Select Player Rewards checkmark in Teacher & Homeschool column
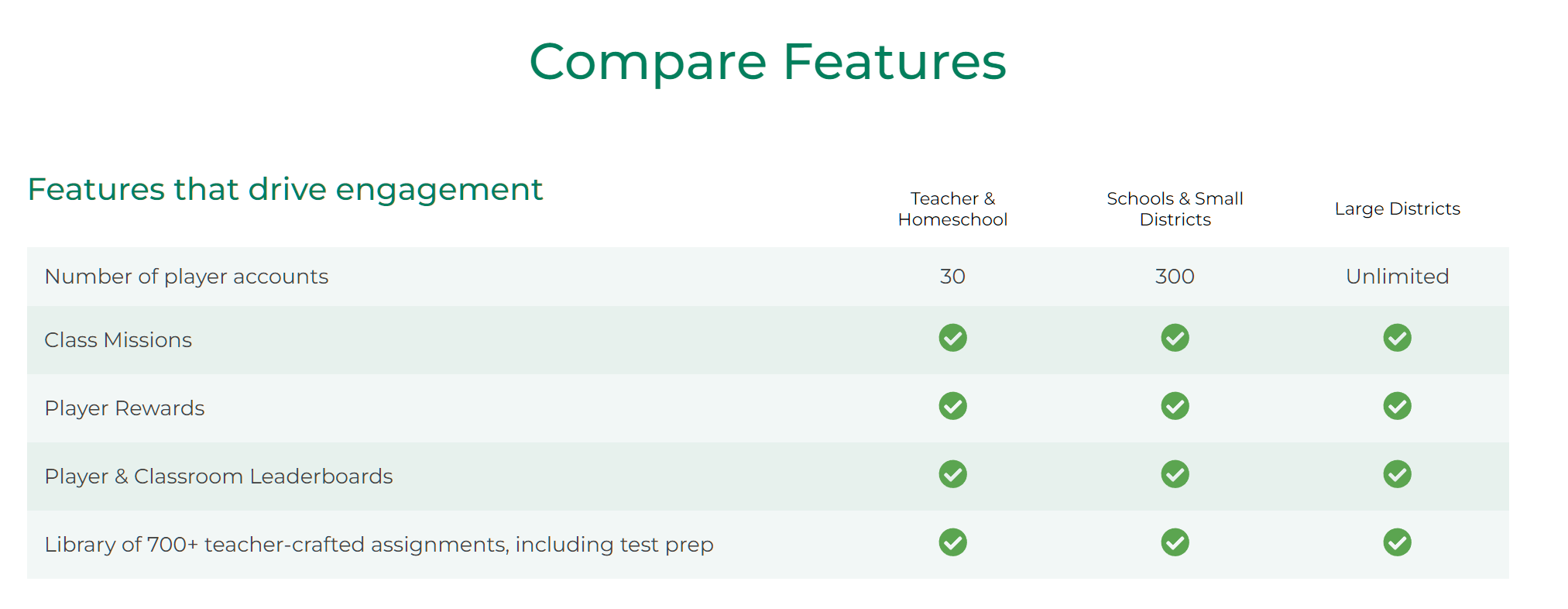The width and height of the screenshot is (1568, 609). (x=952, y=406)
